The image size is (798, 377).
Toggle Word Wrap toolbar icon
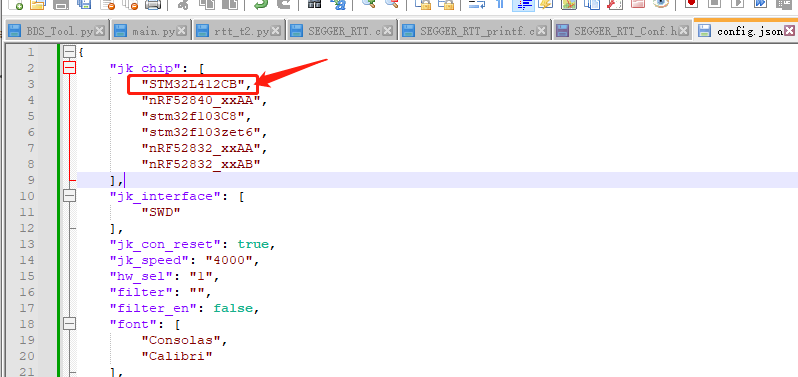[x=477, y=4]
